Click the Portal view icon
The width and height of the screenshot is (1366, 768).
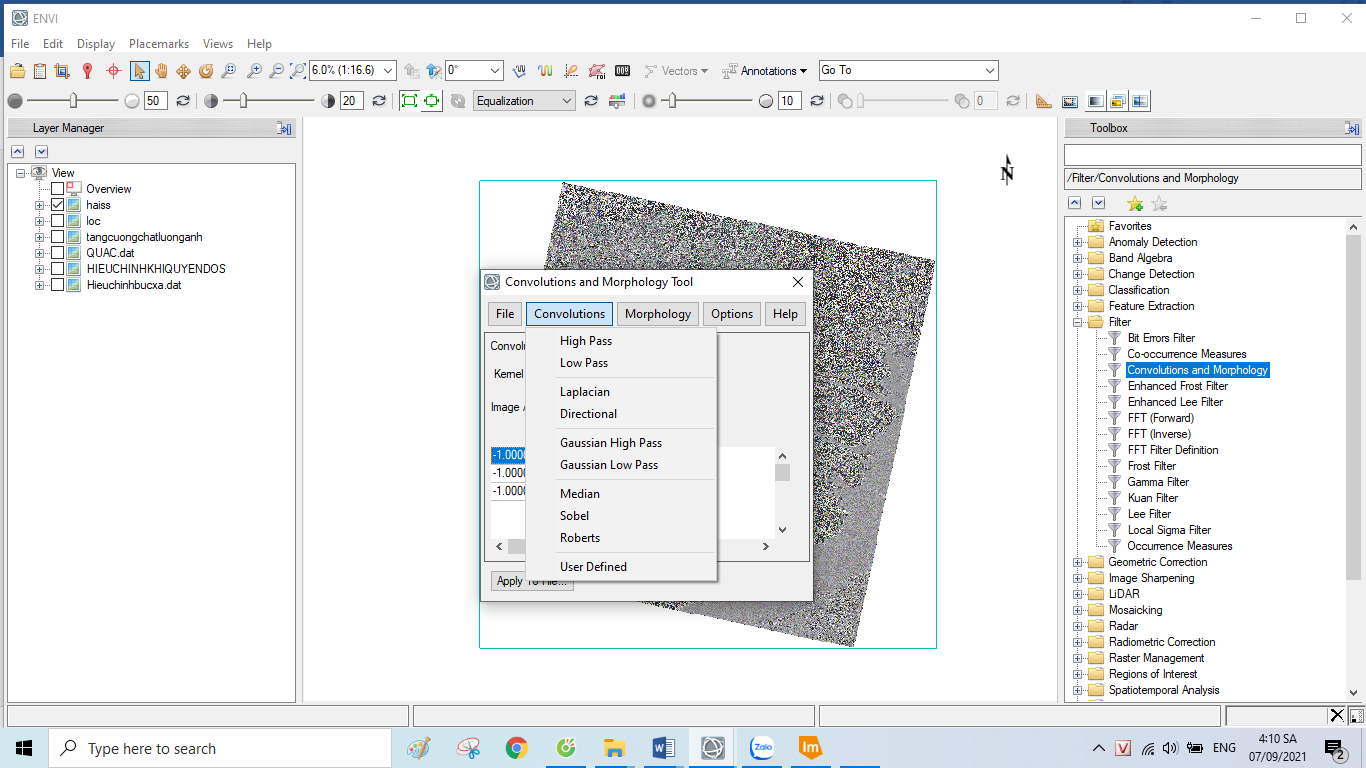(1069, 101)
